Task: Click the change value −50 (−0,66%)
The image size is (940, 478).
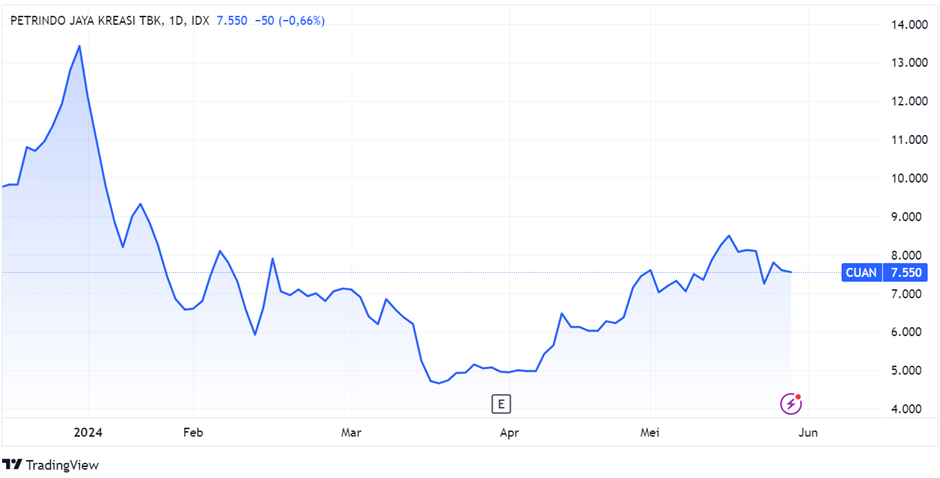Action: [290, 21]
